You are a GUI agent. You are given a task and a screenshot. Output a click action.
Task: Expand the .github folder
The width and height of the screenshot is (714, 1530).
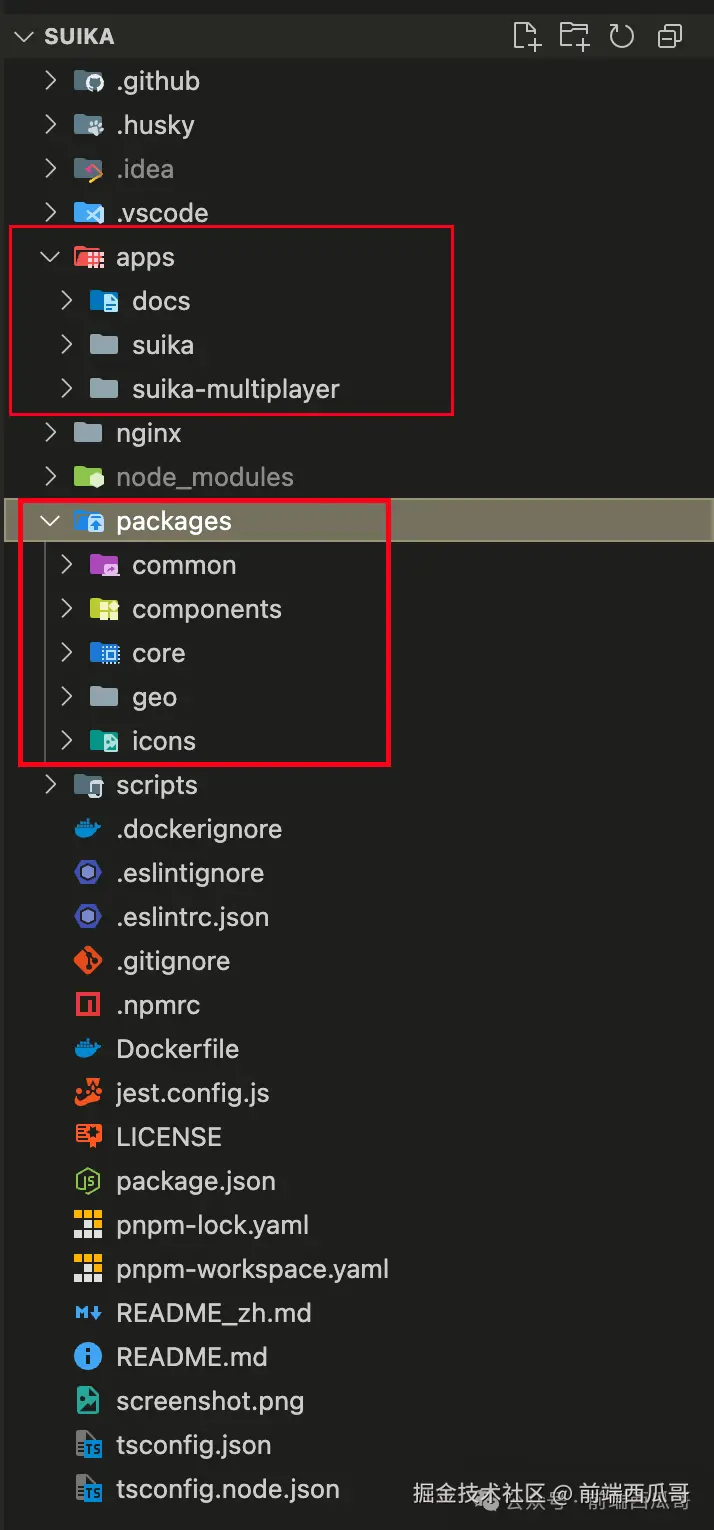tap(50, 81)
